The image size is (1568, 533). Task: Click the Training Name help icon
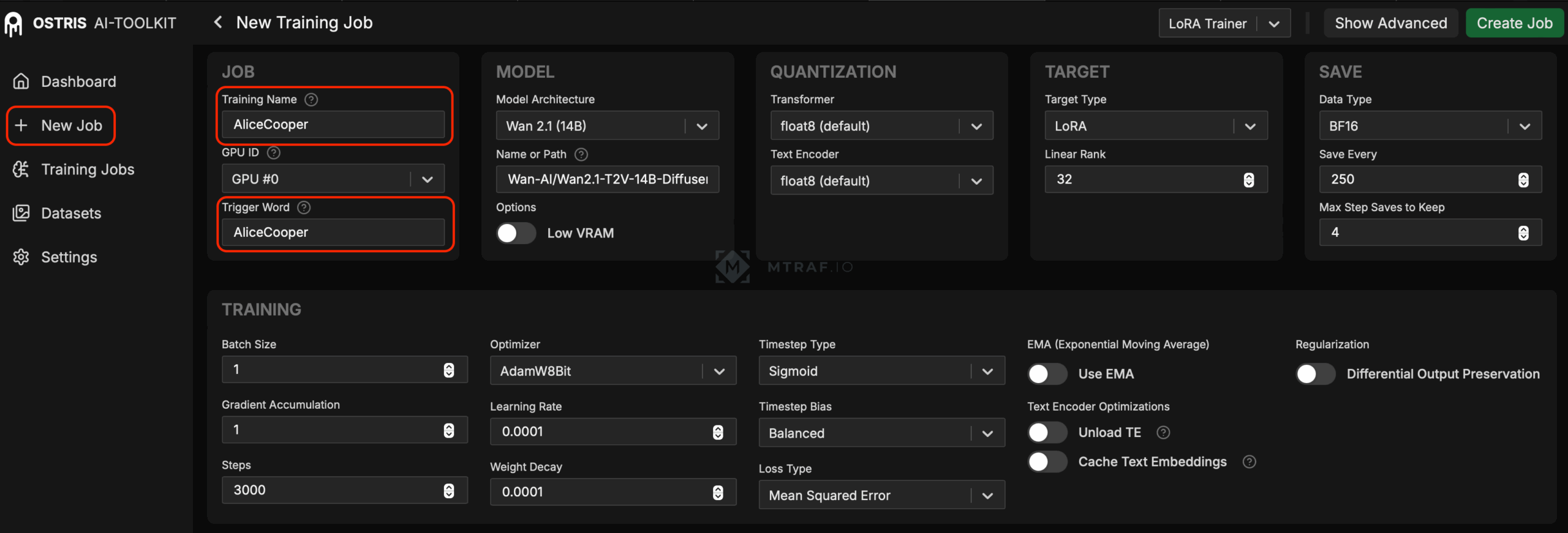[x=311, y=100]
